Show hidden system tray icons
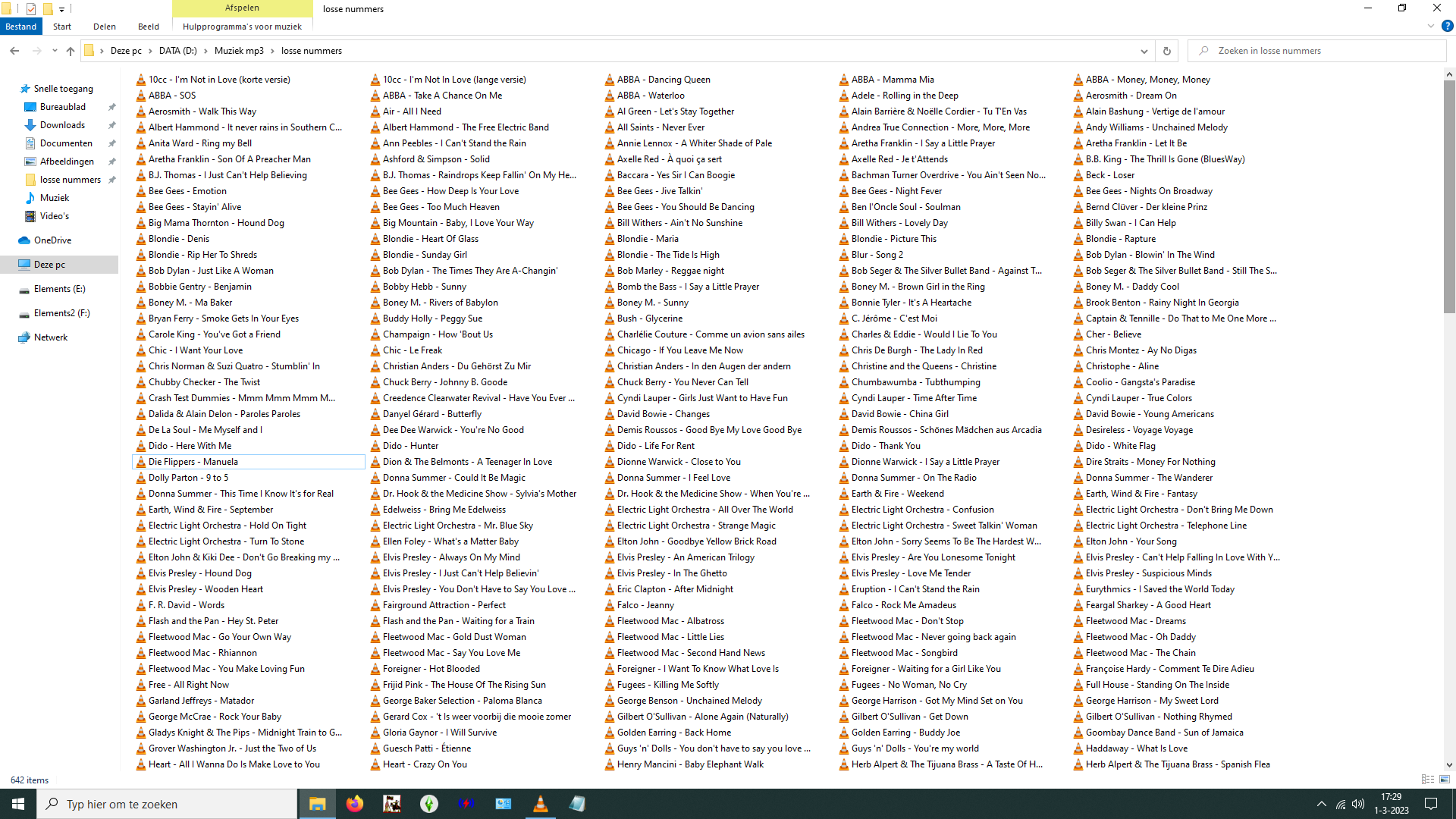Viewport: 1456px width, 819px height. (1322, 804)
